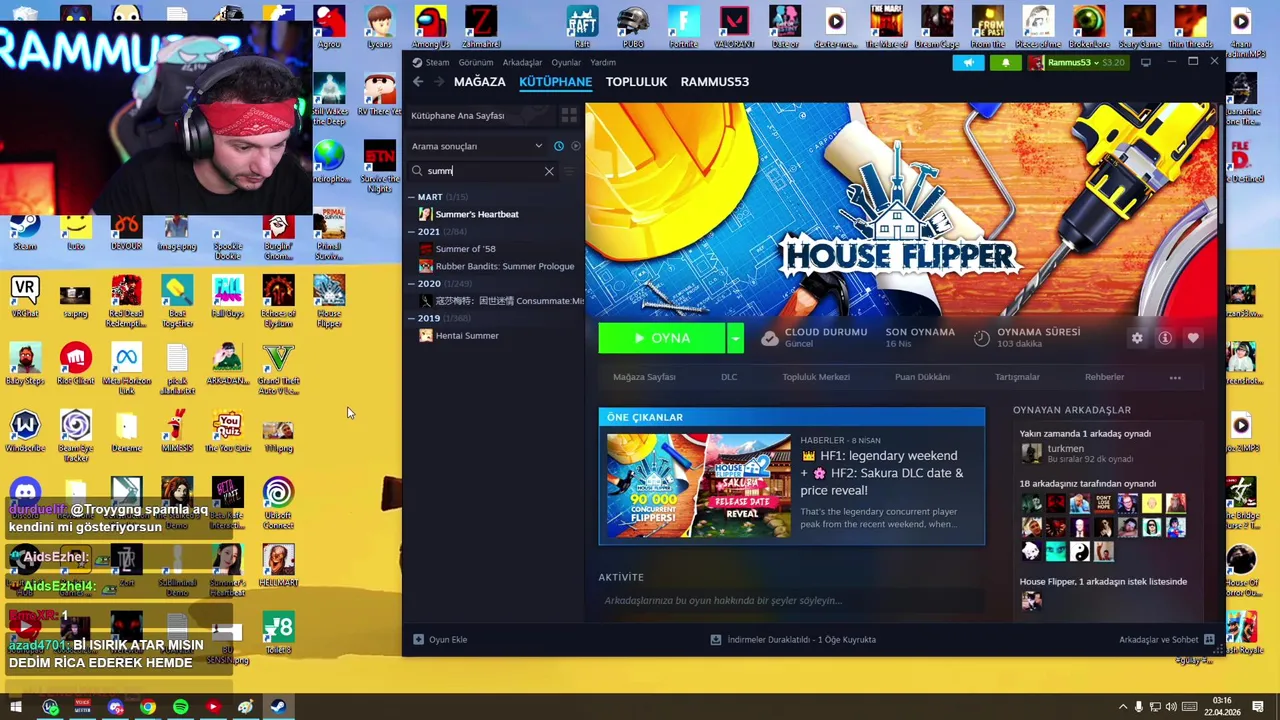
Task: Clear the library search with the X
Action: tap(549, 171)
